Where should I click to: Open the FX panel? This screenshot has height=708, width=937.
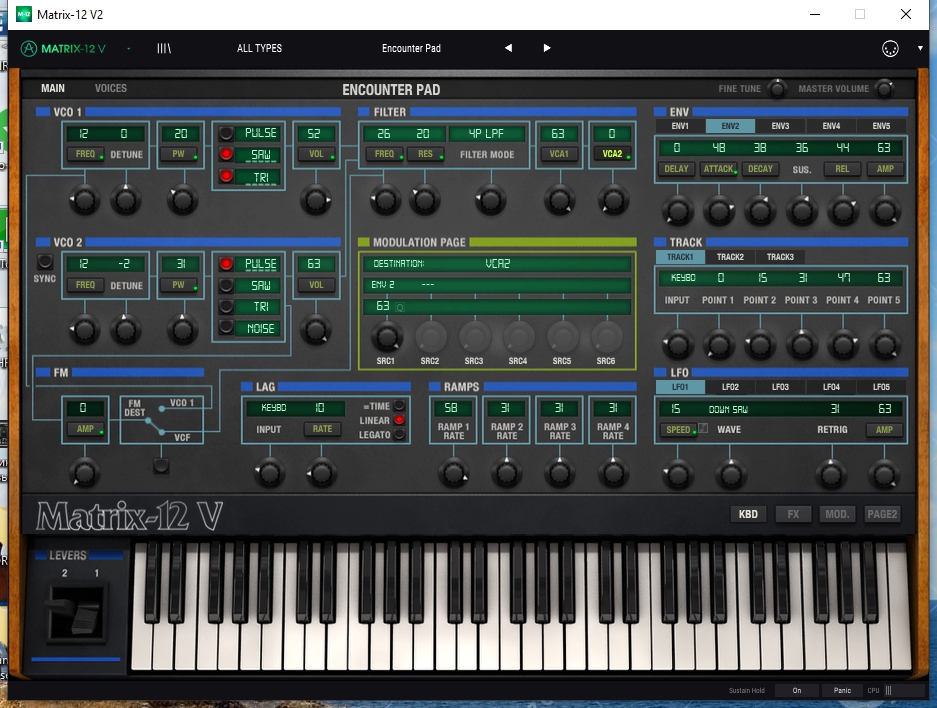click(793, 514)
